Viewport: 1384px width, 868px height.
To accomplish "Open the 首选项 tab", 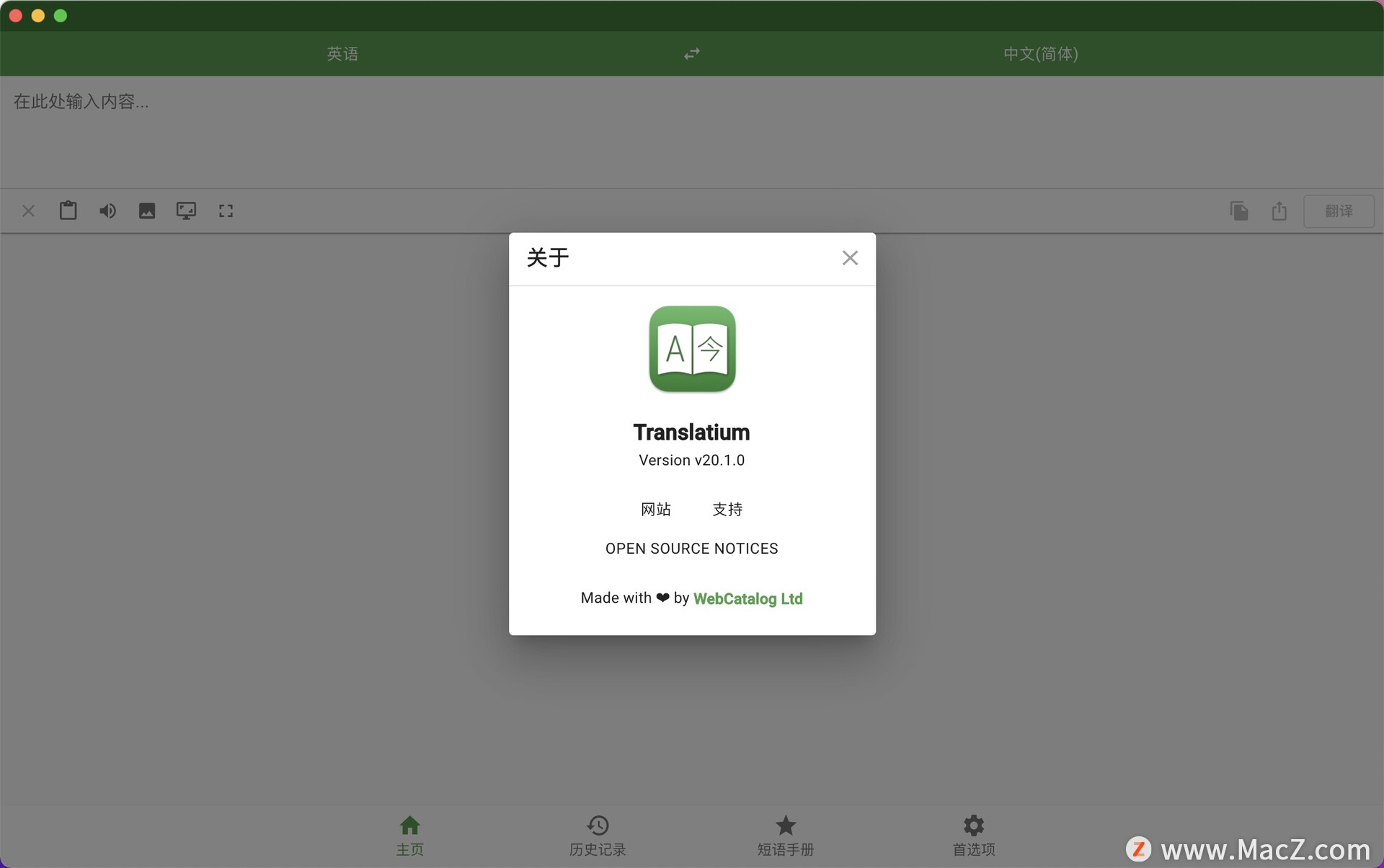I will pos(974,836).
